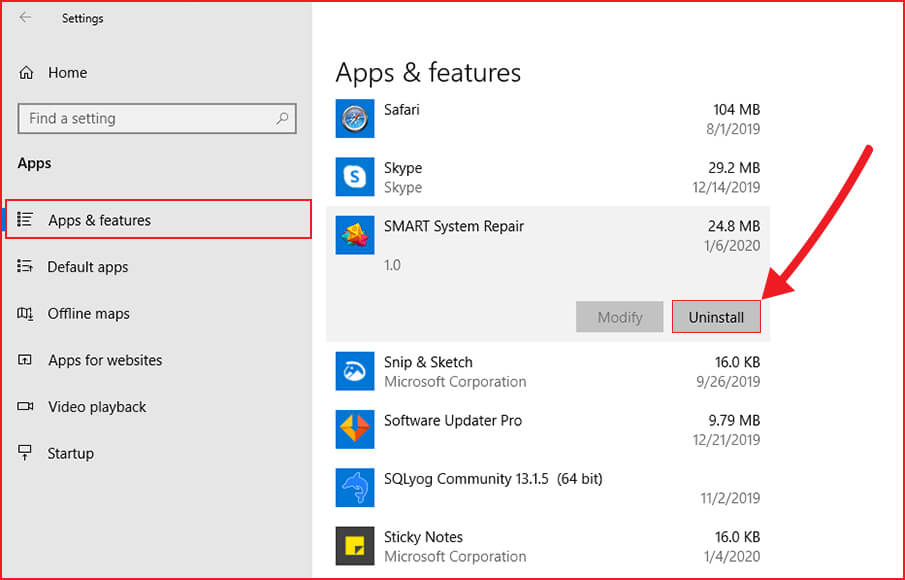Image resolution: width=905 pixels, height=580 pixels.
Task: Click the Sticky Notes app icon
Action: point(355,546)
